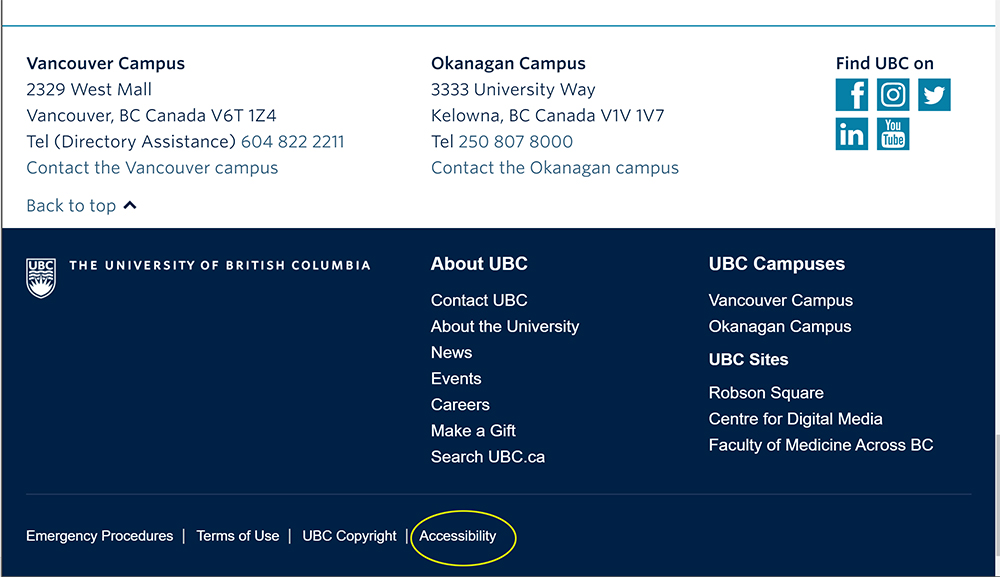
Task: Click the Back to top arrow
Action: click(130, 205)
